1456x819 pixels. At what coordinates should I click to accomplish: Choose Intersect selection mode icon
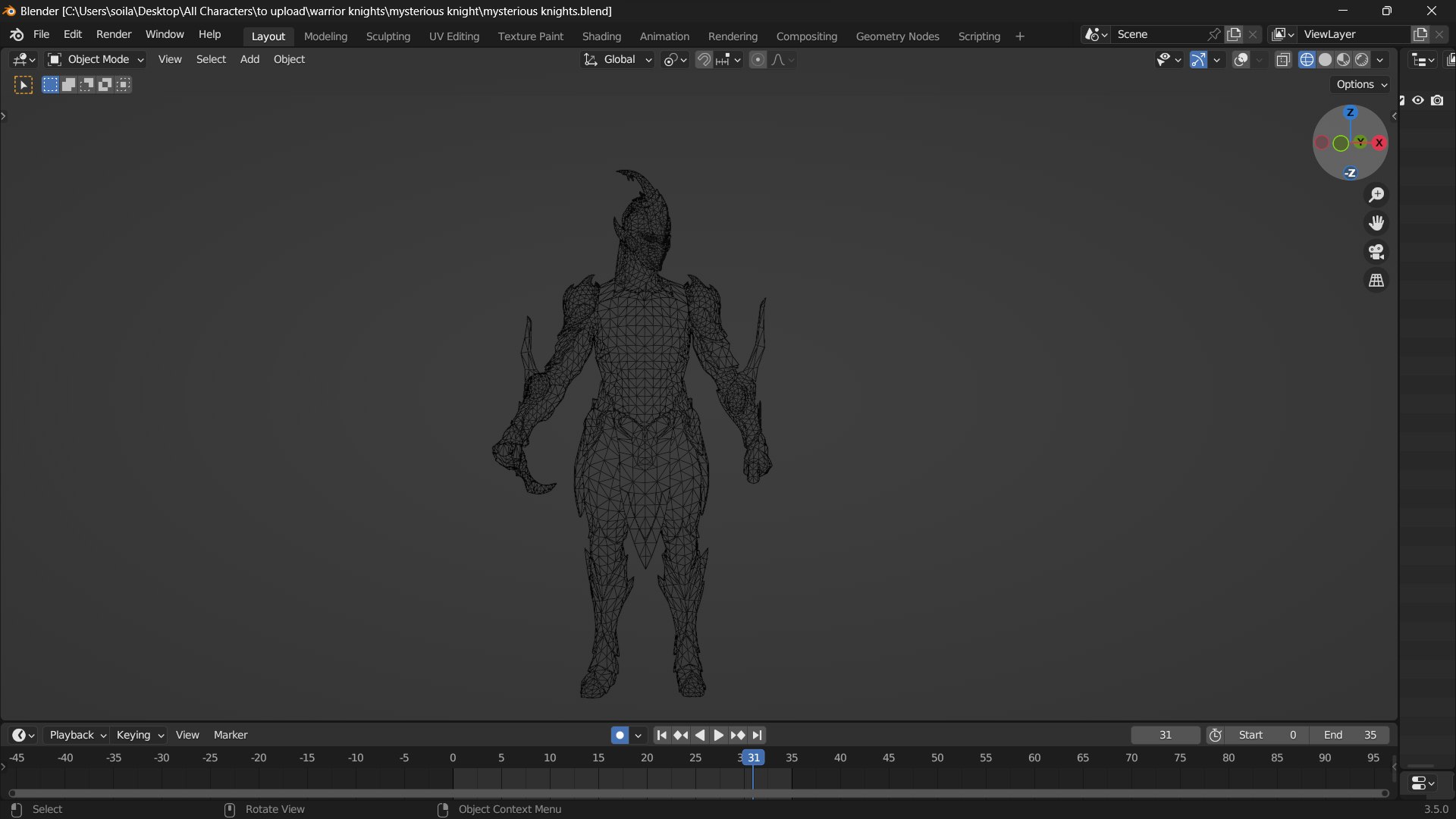coord(123,85)
